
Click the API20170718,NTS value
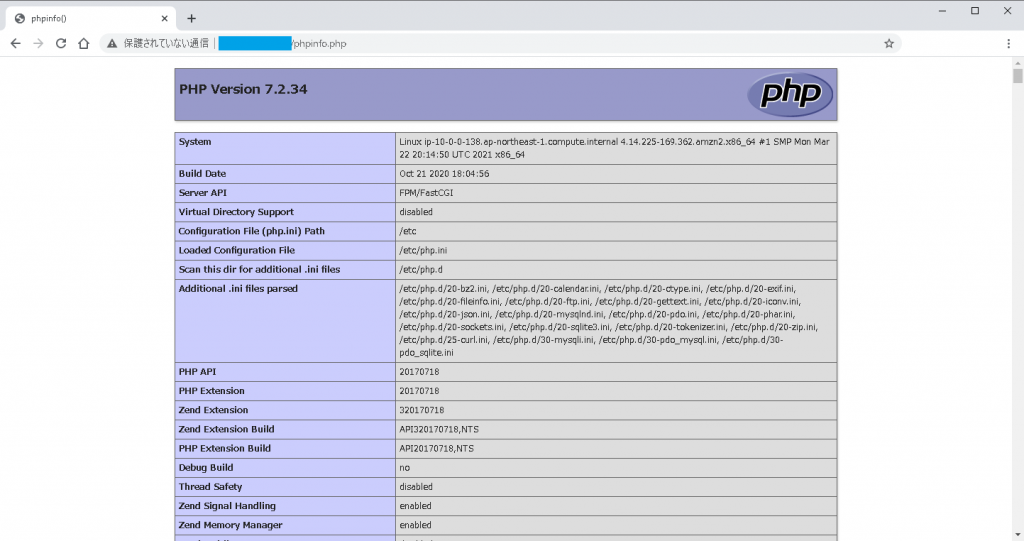coord(436,448)
